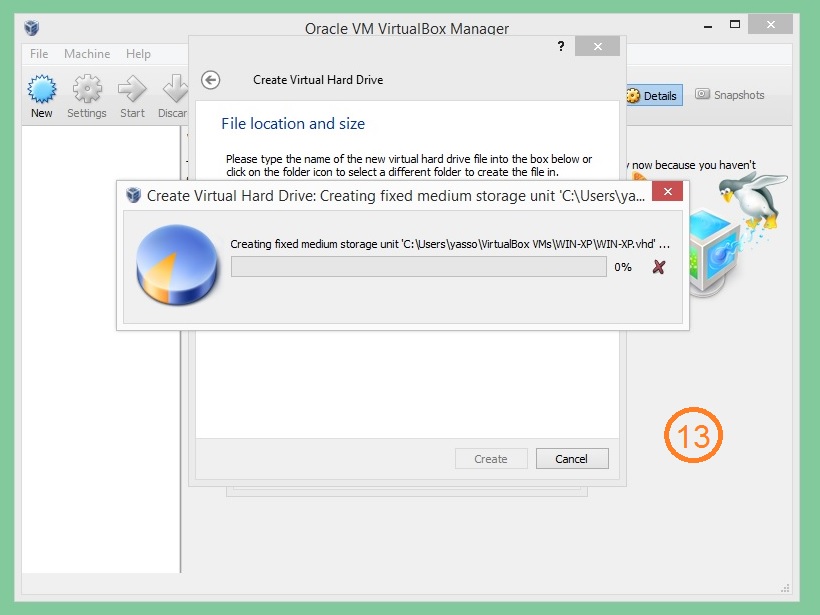Switch to the Snapshots view

pyautogui.click(x=730, y=95)
